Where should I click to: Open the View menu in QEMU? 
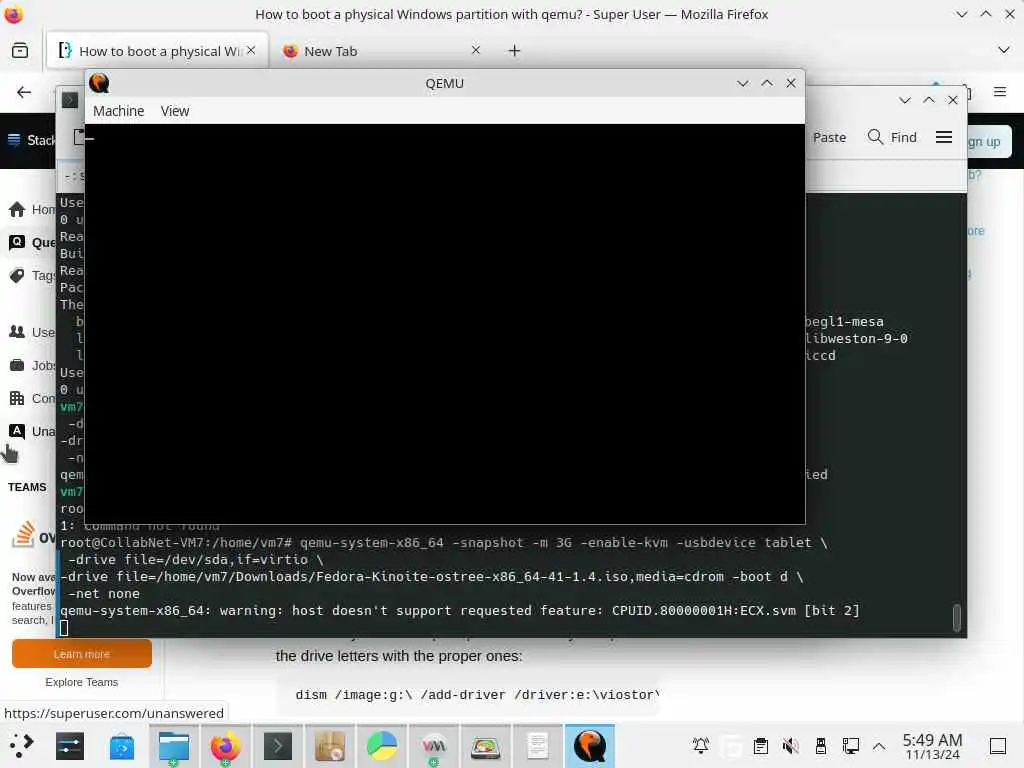click(x=174, y=111)
